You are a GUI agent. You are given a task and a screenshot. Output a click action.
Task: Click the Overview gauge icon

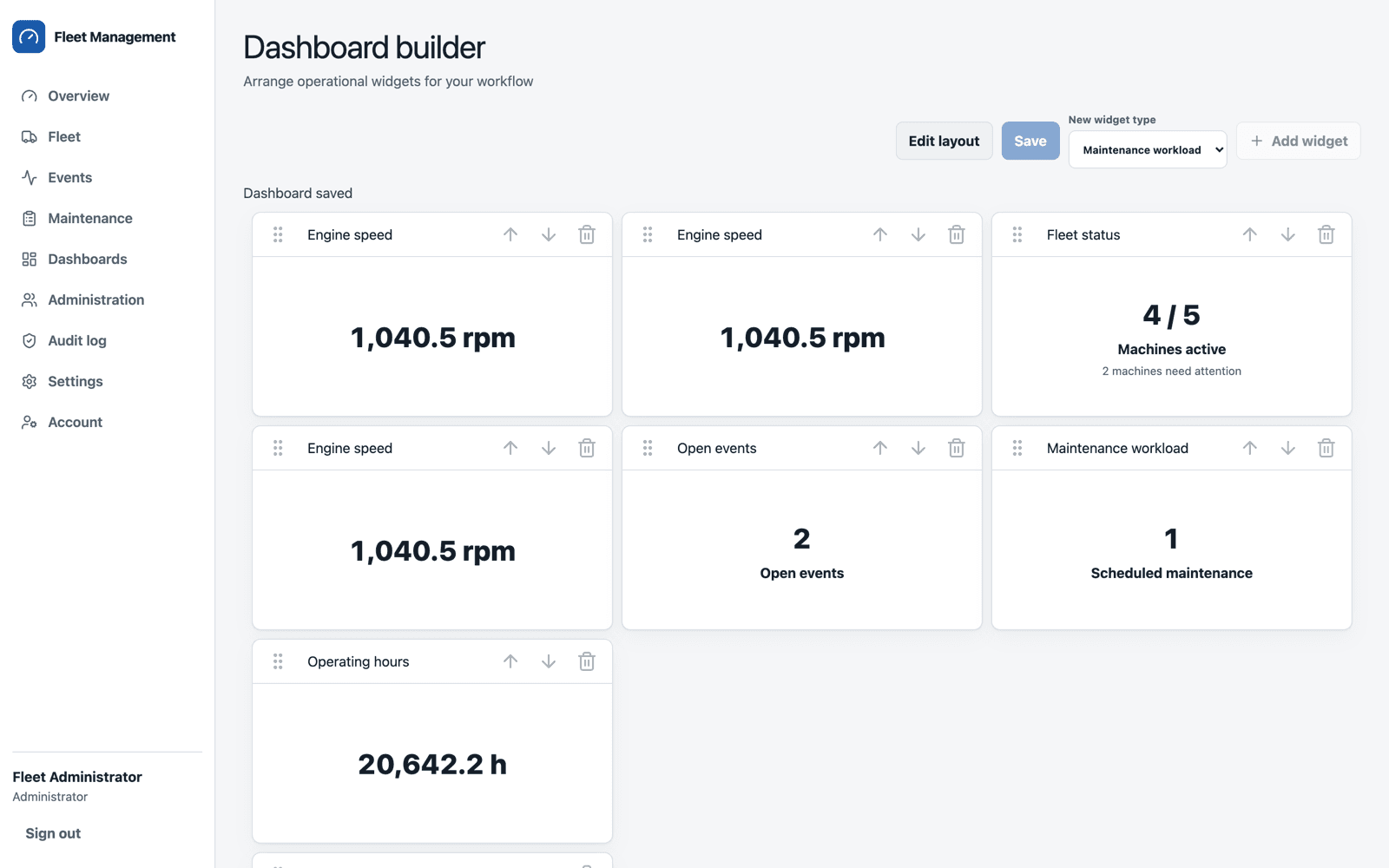(x=30, y=96)
